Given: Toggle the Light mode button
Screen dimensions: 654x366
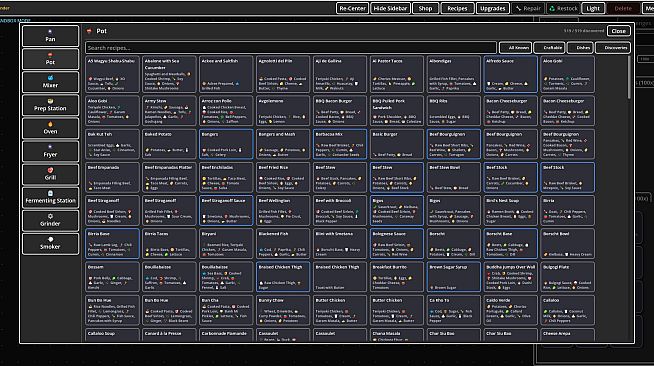Looking at the screenshot, I should [593, 8].
